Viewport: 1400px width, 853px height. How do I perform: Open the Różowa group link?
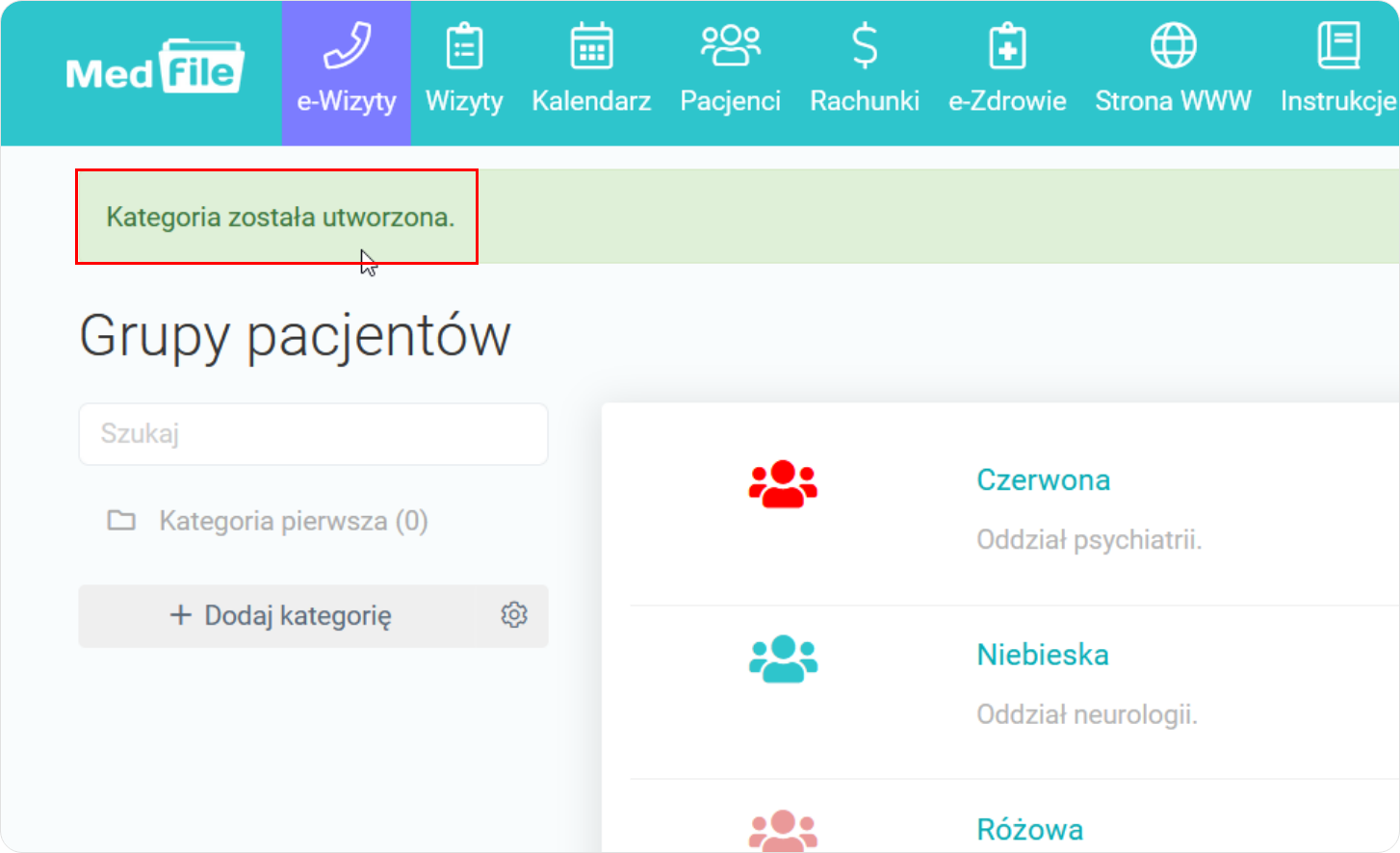[x=1030, y=830]
